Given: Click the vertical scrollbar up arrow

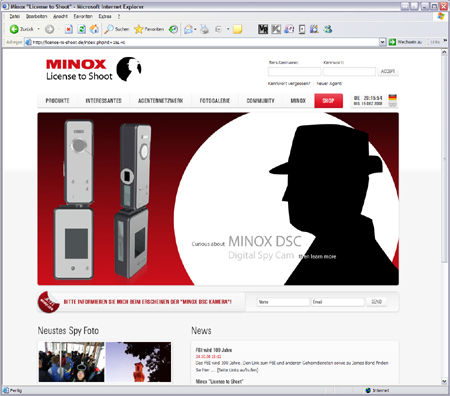Looking at the screenshot, I should (x=444, y=52).
